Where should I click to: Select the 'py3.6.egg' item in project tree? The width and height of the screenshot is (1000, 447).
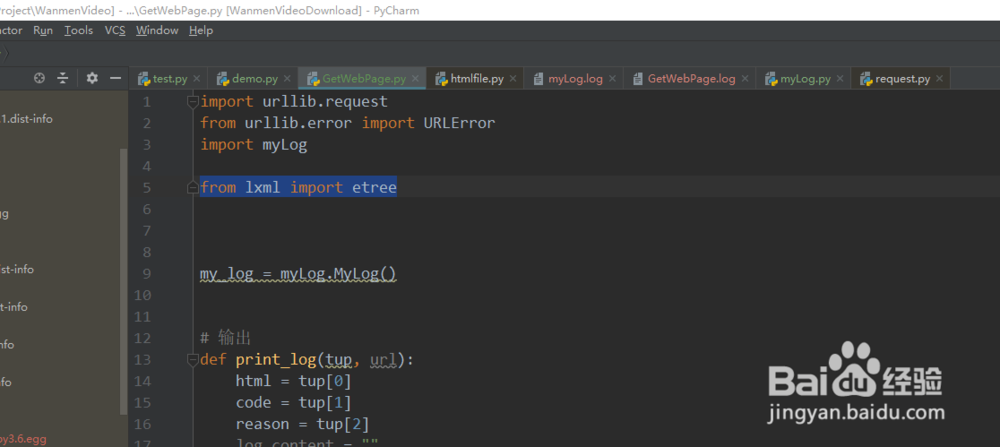click(23, 439)
